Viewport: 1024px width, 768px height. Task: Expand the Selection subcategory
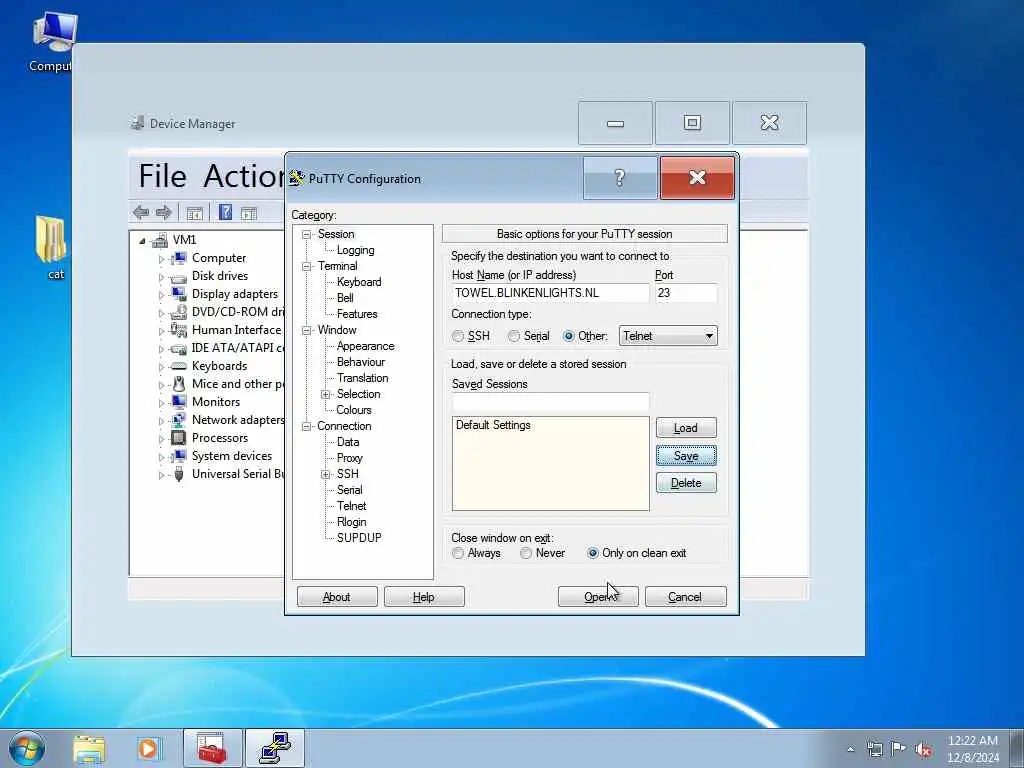click(325, 394)
